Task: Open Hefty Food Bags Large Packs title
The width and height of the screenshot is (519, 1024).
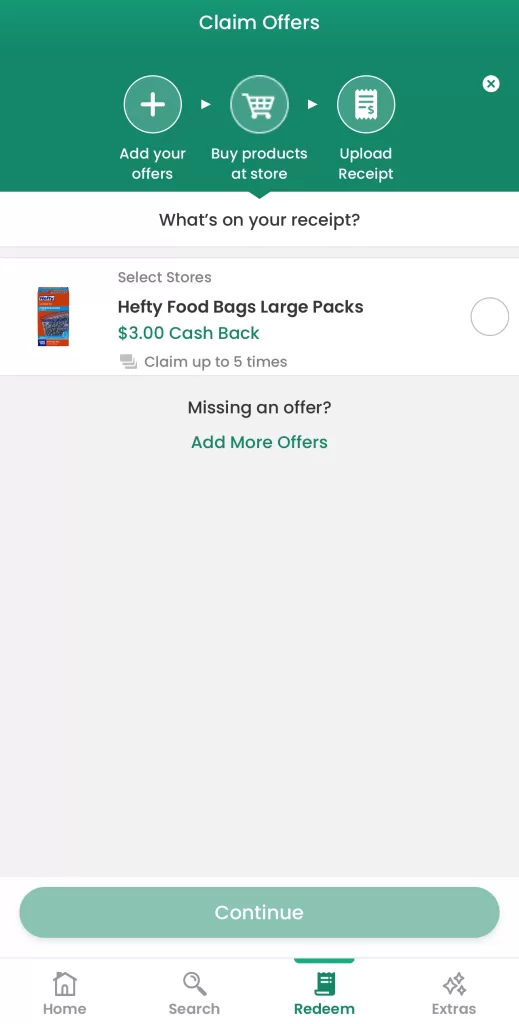Action: pyautogui.click(x=240, y=307)
